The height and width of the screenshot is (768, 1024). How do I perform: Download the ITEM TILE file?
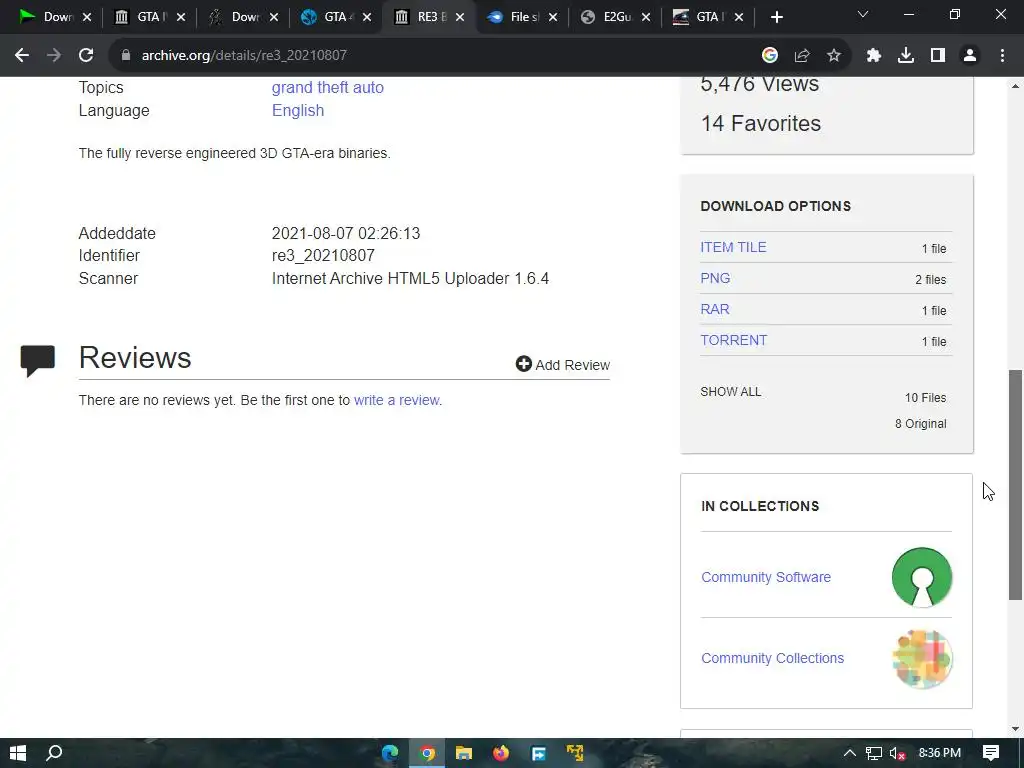(733, 248)
